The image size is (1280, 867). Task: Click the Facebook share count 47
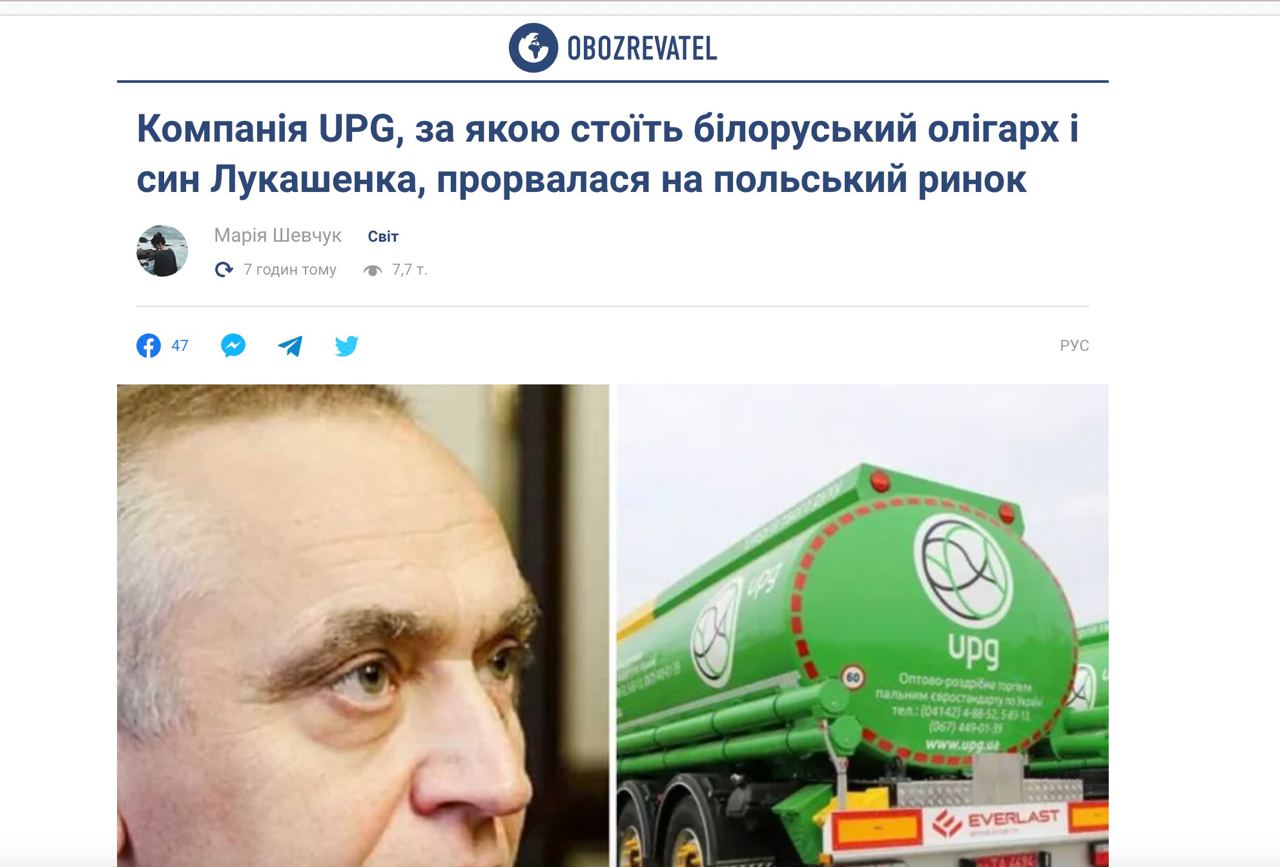point(180,346)
